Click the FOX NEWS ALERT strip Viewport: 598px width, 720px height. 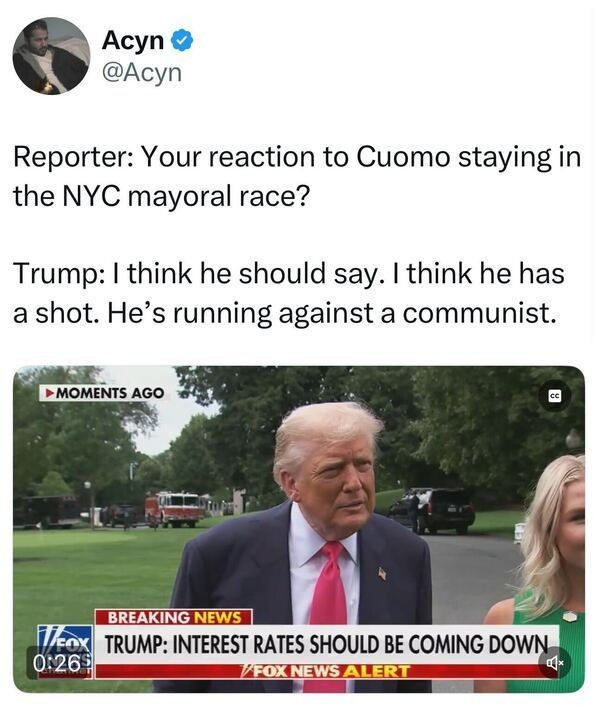[326, 671]
